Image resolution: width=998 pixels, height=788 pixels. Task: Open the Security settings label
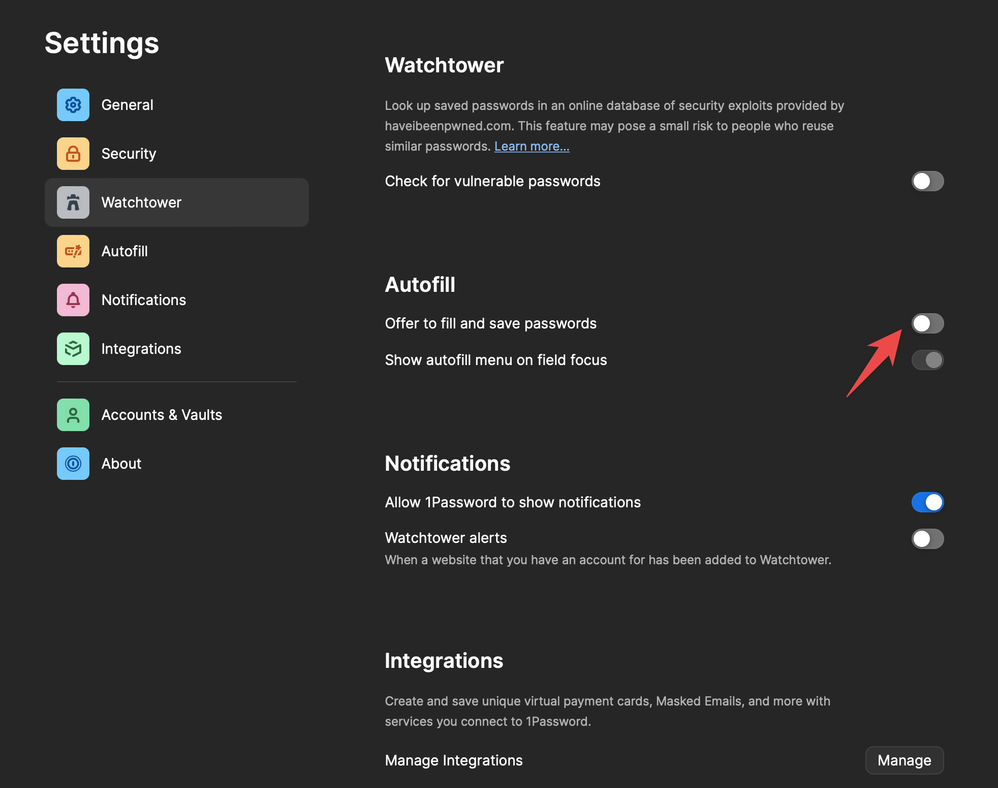129,154
